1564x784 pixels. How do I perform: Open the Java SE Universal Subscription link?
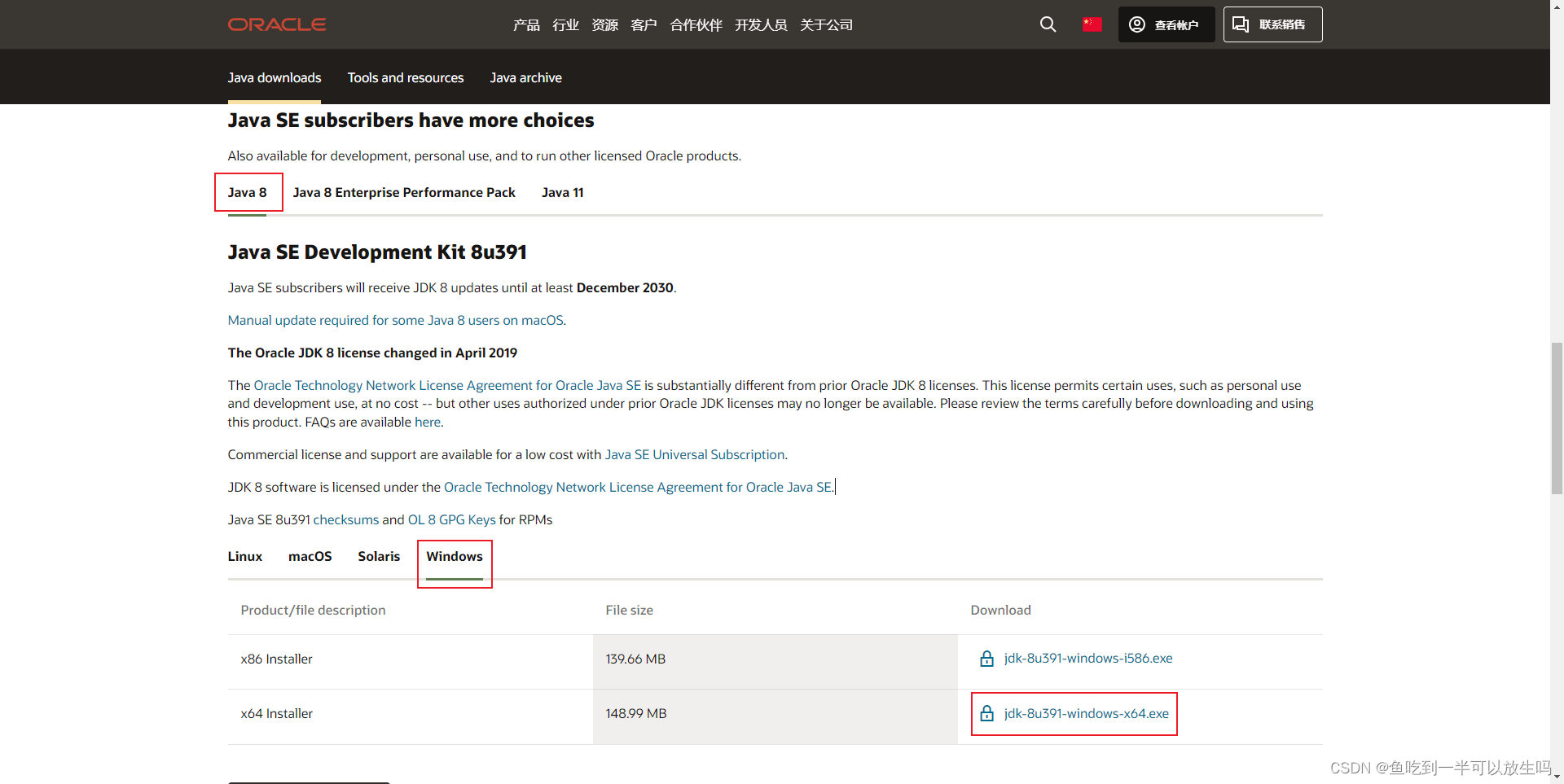point(695,454)
